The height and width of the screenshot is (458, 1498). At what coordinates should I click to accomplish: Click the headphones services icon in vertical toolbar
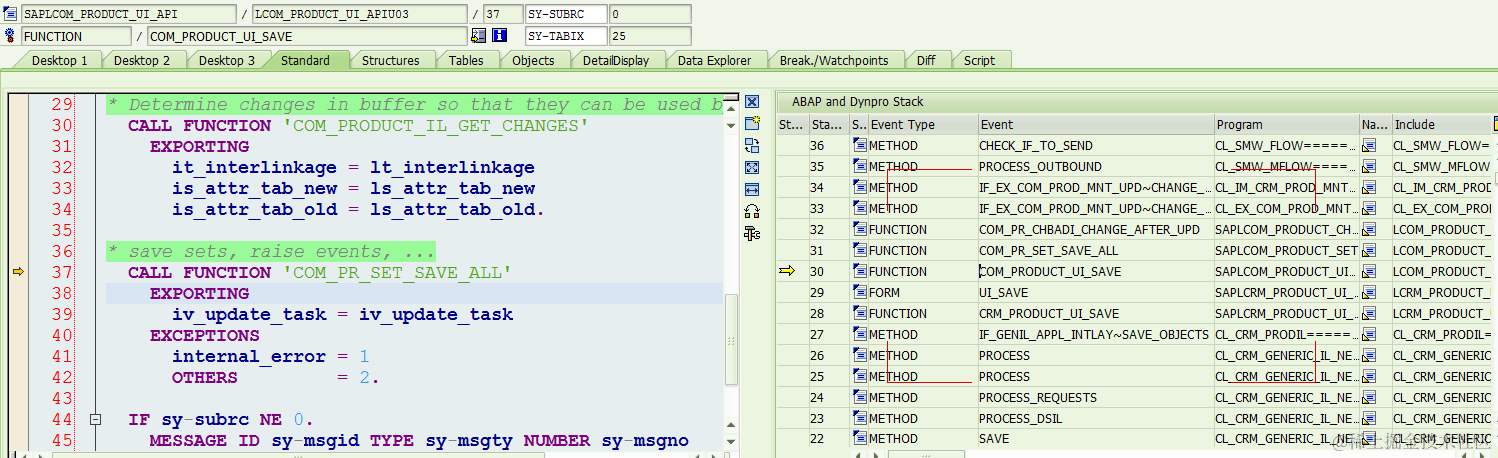[x=752, y=211]
